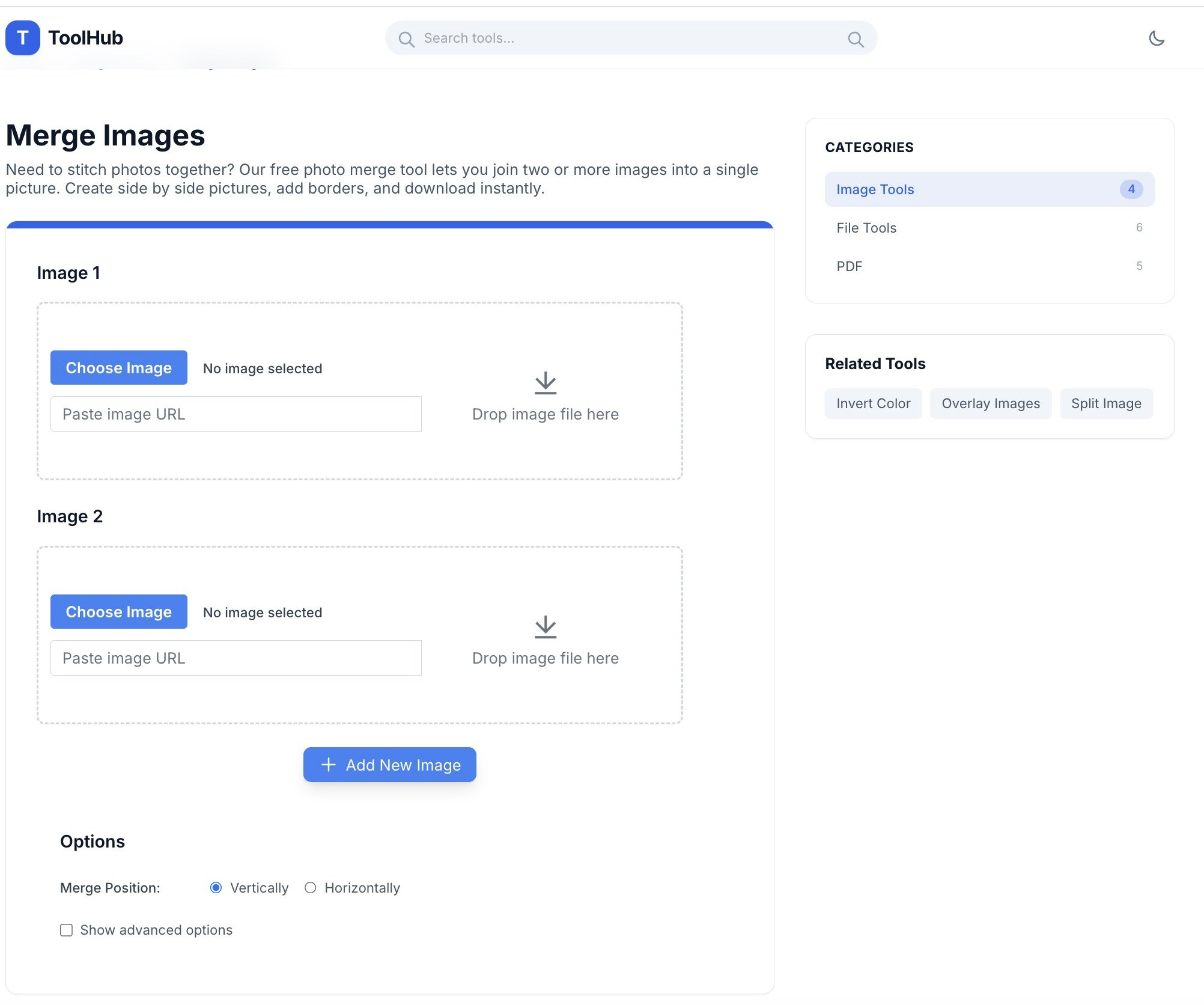Viewport: 1204px width, 1005px height.
Task: Click the magnifier icon inside the search bar
Action: [407, 38]
